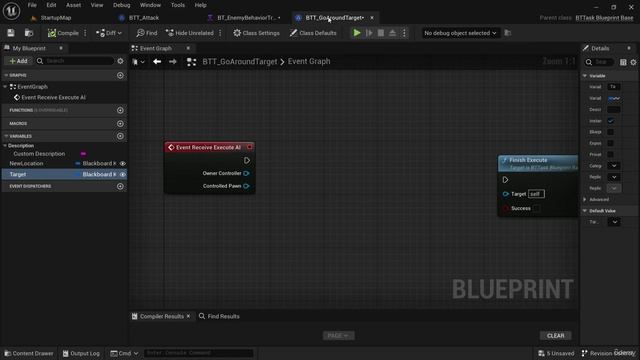
Task: Collapse the EventGraph tree item
Action: [5, 87]
